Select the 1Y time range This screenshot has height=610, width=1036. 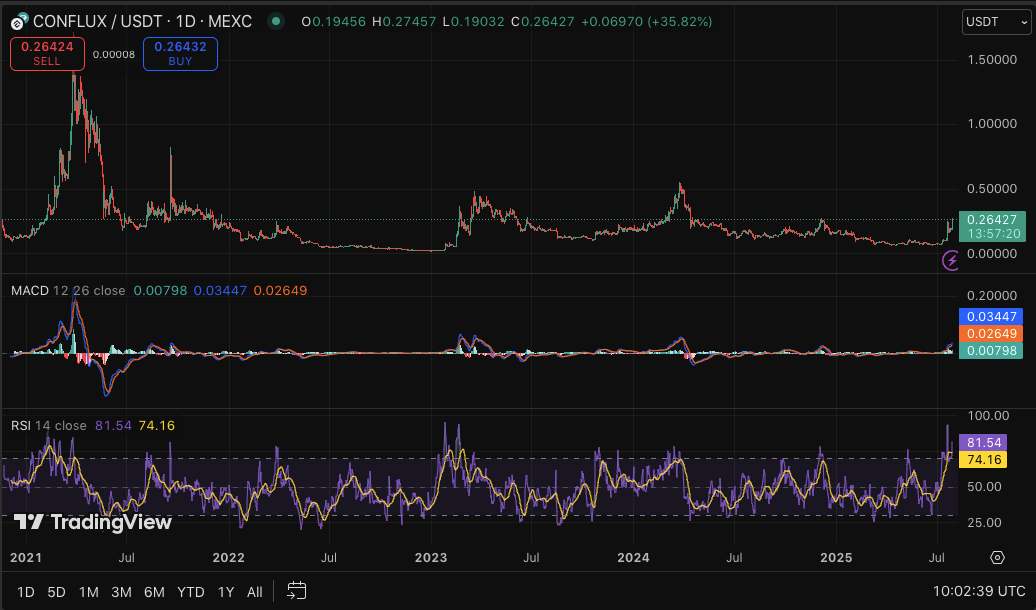pyautogui.click(x=226, y=591)
